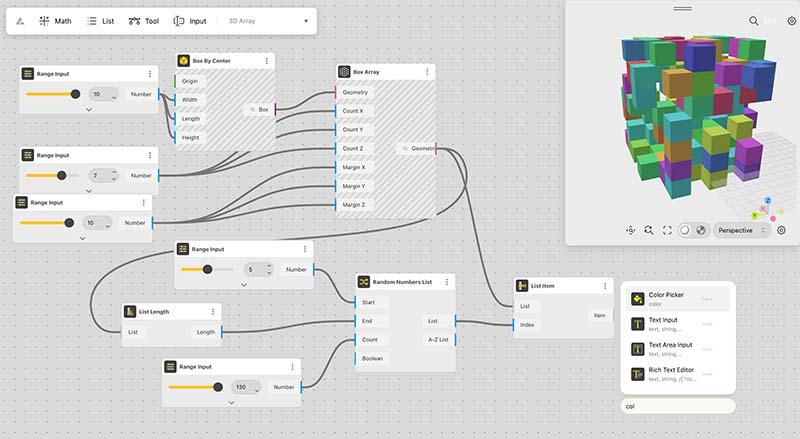Click the search icon in 3D viewer
The width and height of the screenshot is (800, 439).
753,21
